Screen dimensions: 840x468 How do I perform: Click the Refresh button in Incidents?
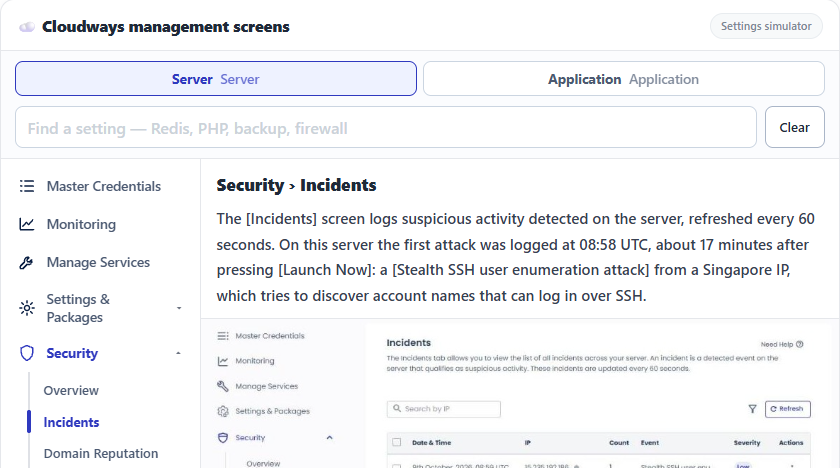(x=788, y=409)
